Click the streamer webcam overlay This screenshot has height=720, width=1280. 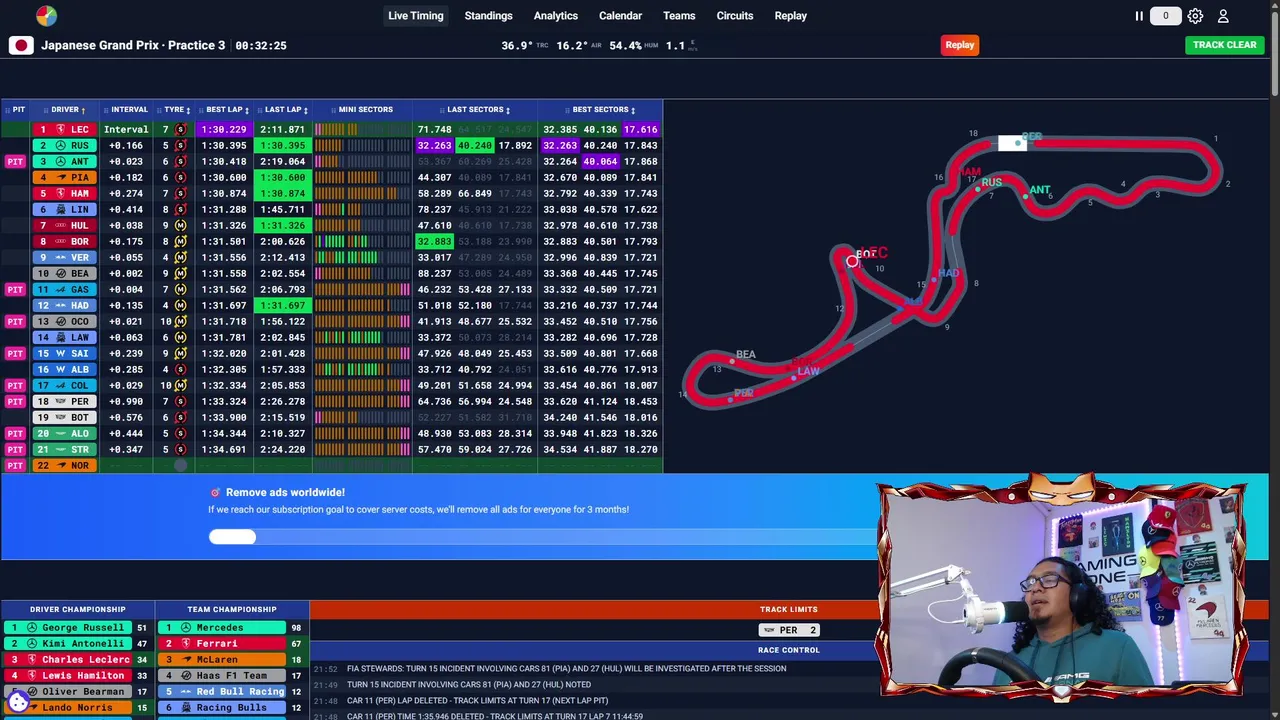point(1062,590)
